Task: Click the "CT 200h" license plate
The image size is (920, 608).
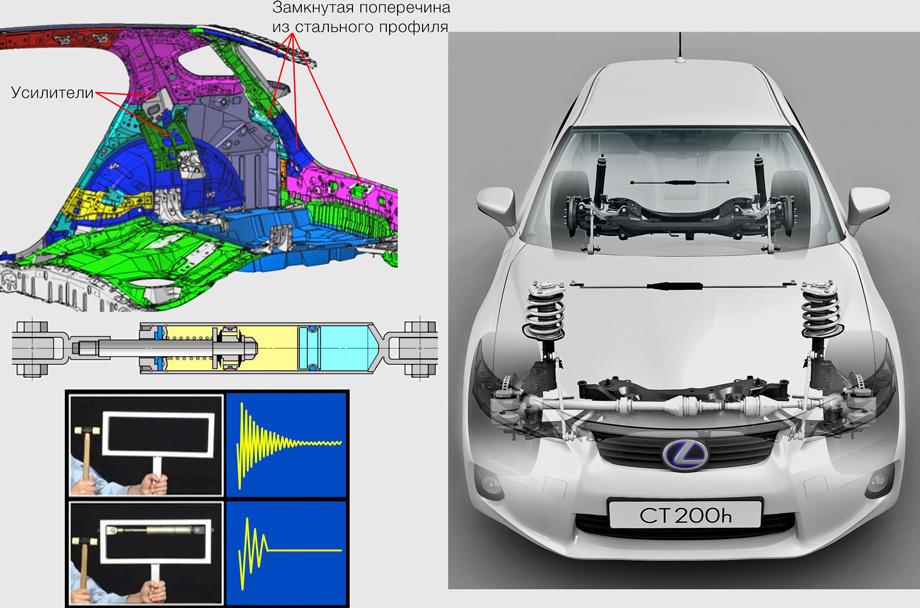Action: tap(685, 515)
